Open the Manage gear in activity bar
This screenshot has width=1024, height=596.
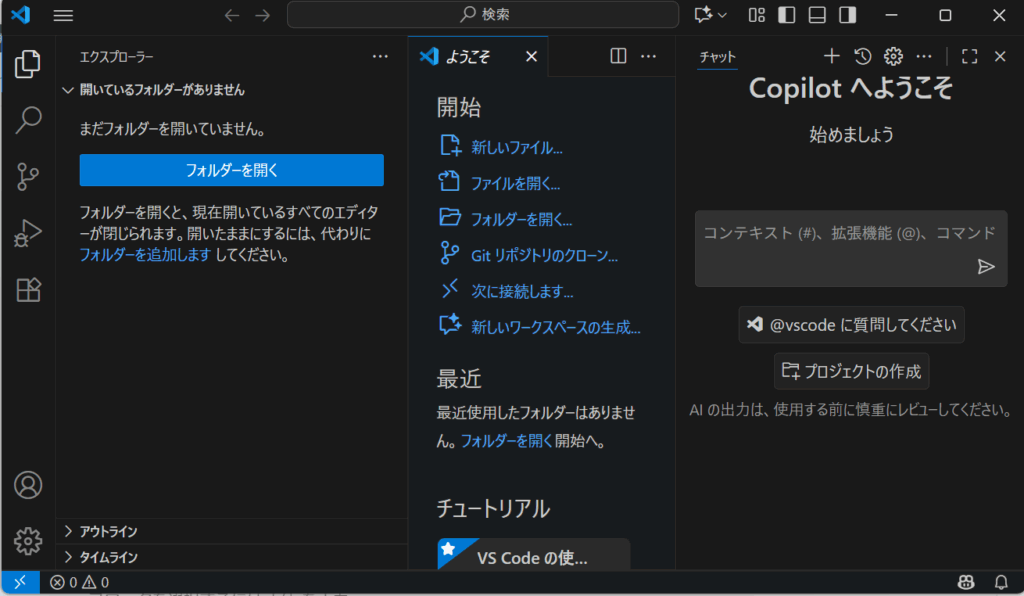[x=28, y=541]
